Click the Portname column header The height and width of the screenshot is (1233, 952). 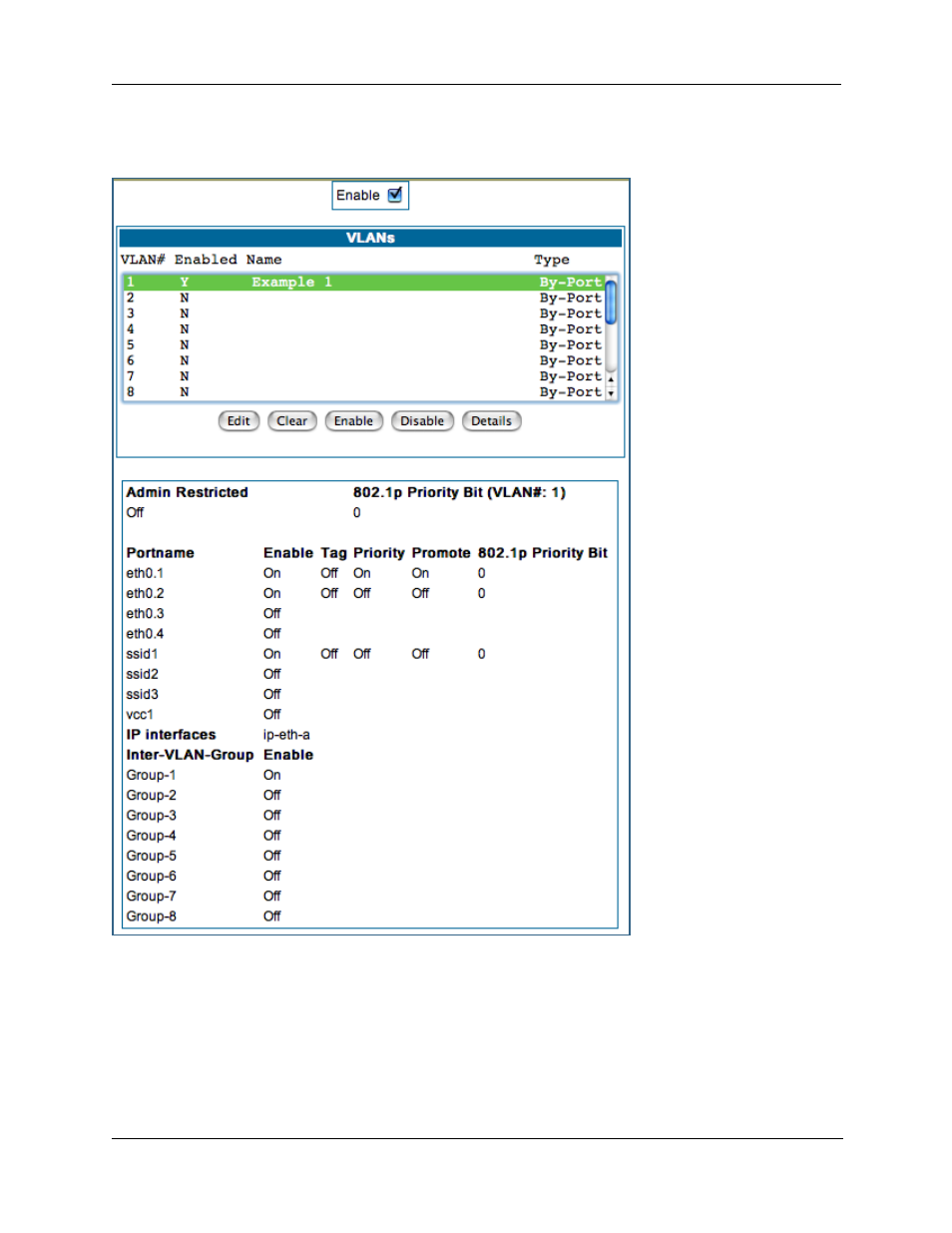point(160,553)
